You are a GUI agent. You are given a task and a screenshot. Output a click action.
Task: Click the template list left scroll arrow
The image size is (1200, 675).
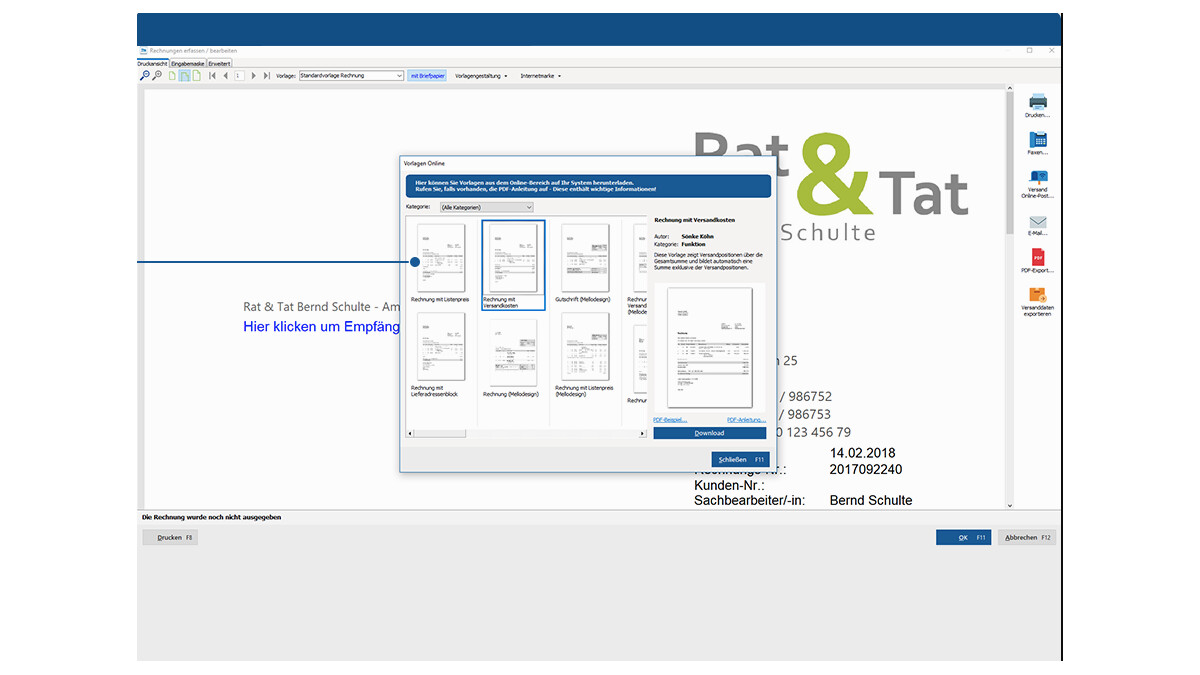pyautogui.click(x=409, y=433)
